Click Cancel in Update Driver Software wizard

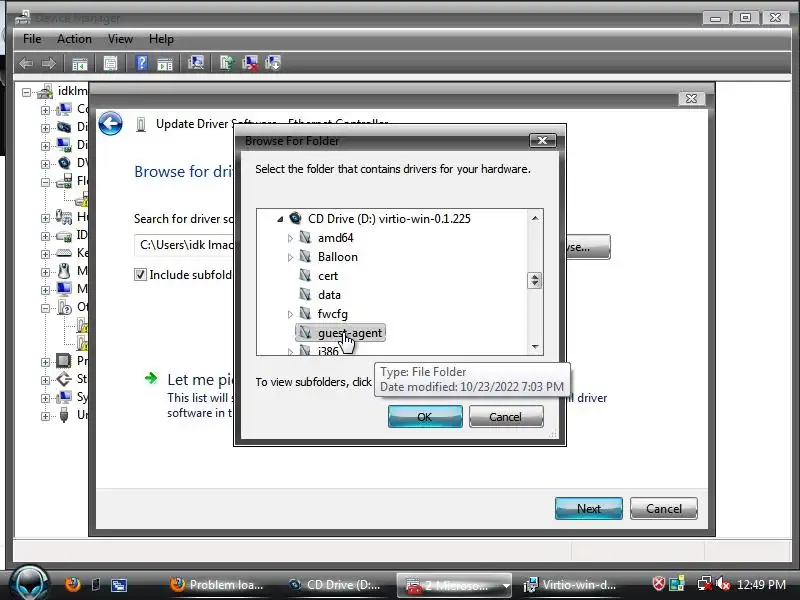(664, 509)
